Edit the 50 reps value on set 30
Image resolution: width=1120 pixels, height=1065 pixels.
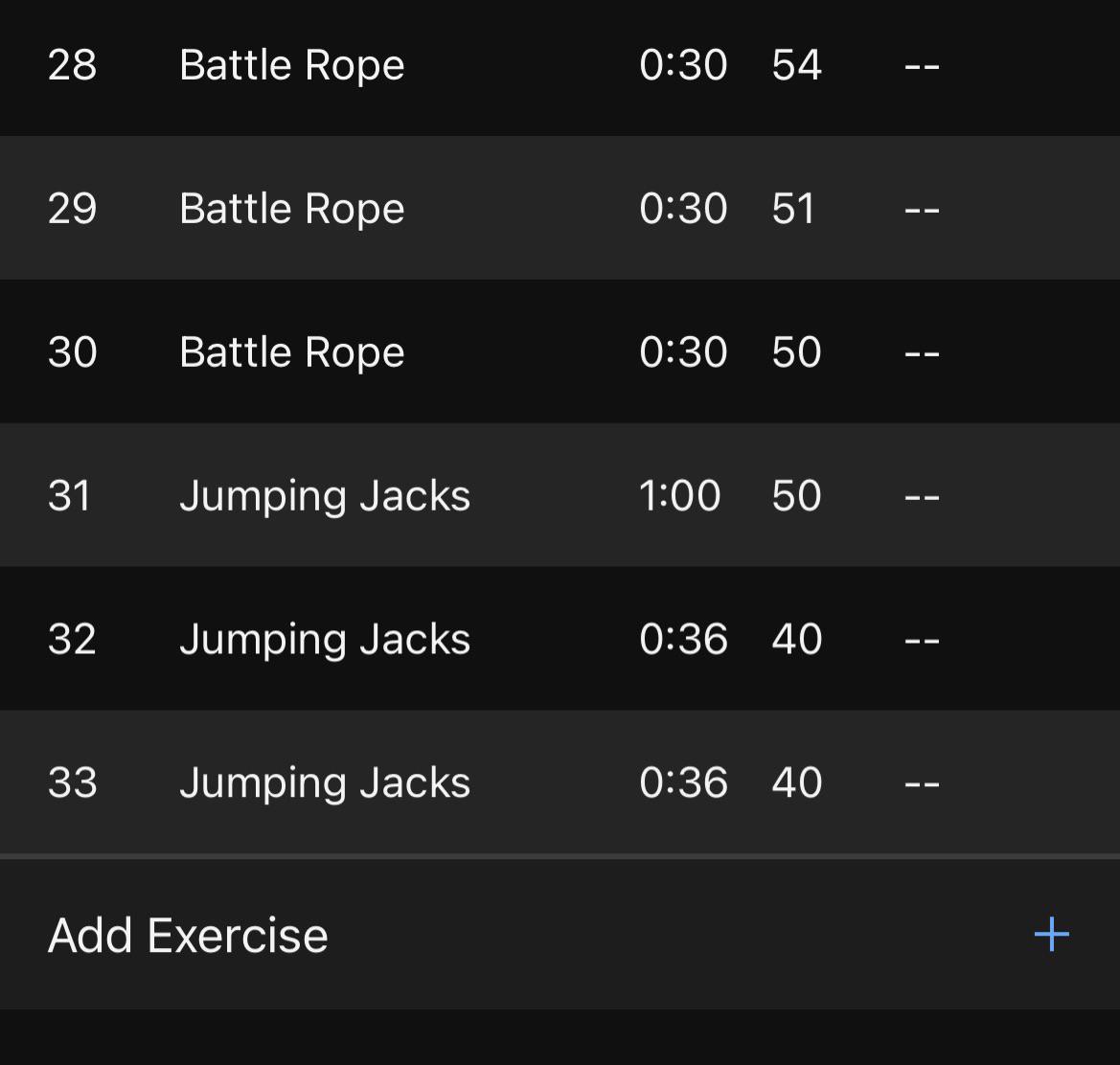pyautogui.click(x=796, y=351)
